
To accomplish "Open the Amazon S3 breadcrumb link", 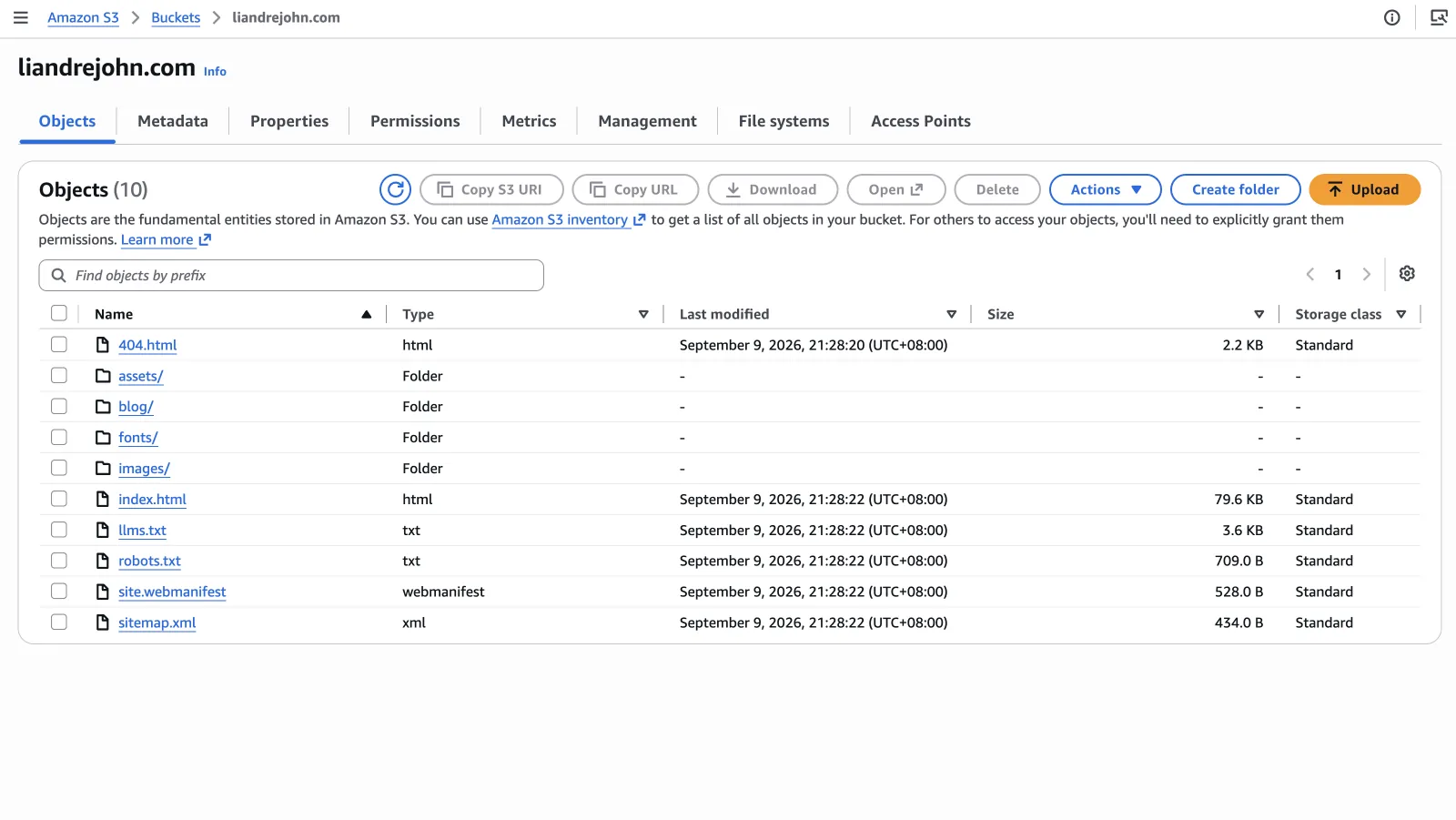I will pyautogui.click(x=83, y=17).
